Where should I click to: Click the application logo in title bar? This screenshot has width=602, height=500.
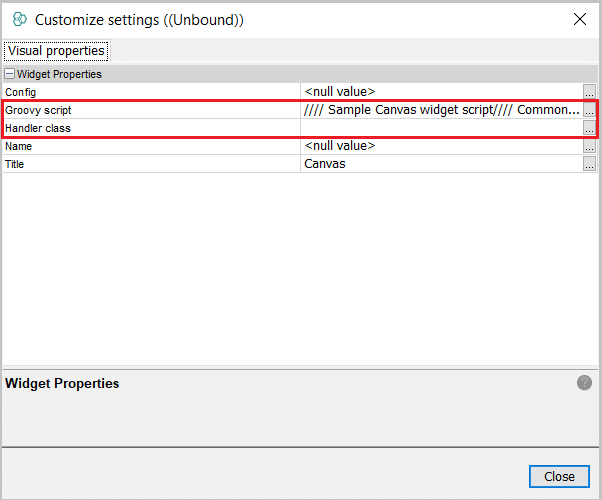click(19, 19)
